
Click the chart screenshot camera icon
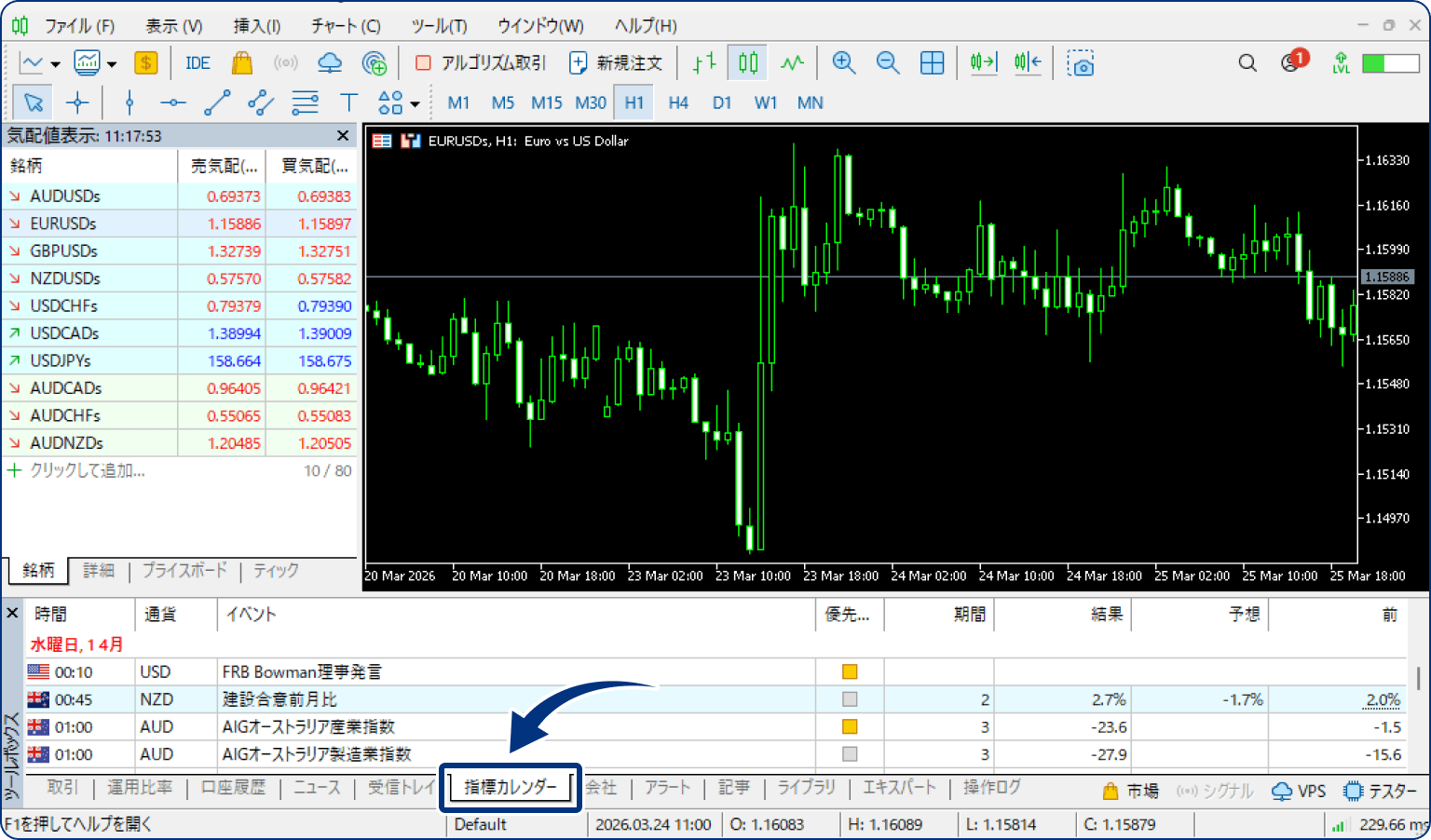point(1081,63)
